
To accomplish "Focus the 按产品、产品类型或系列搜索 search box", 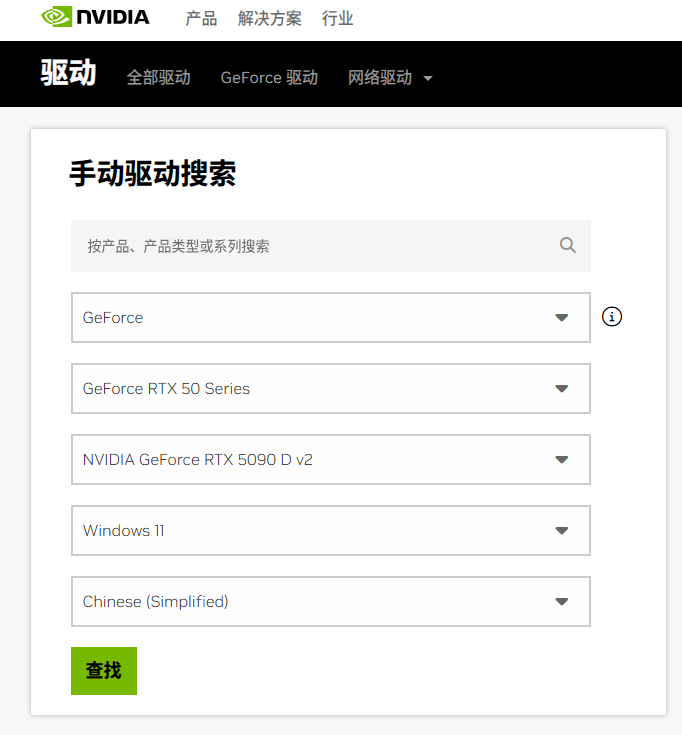I will tap(310, 246).
